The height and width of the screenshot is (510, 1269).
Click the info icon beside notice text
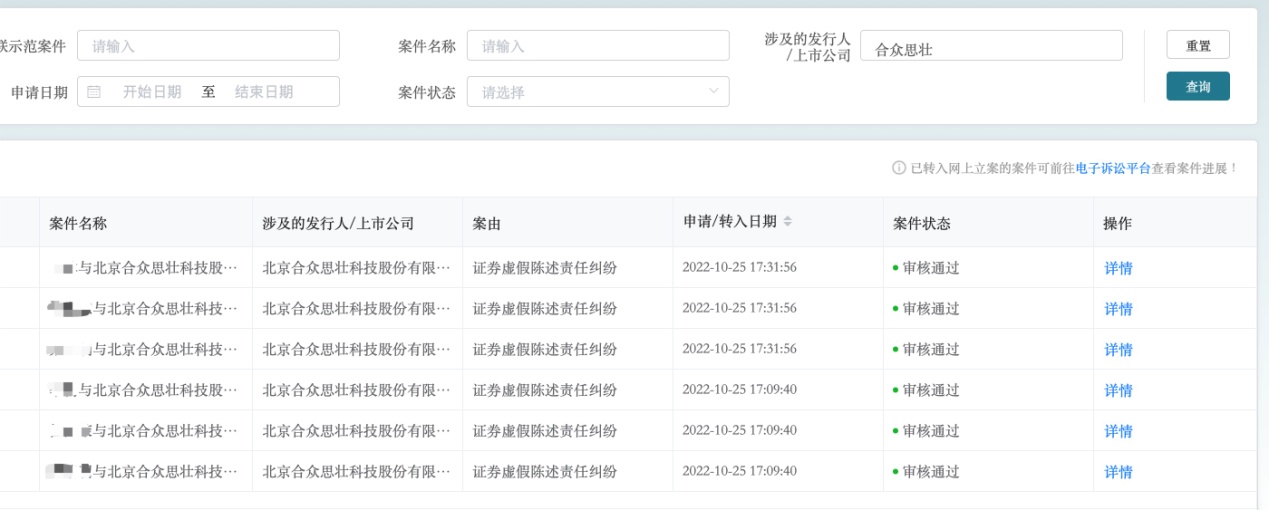(898, 168)
